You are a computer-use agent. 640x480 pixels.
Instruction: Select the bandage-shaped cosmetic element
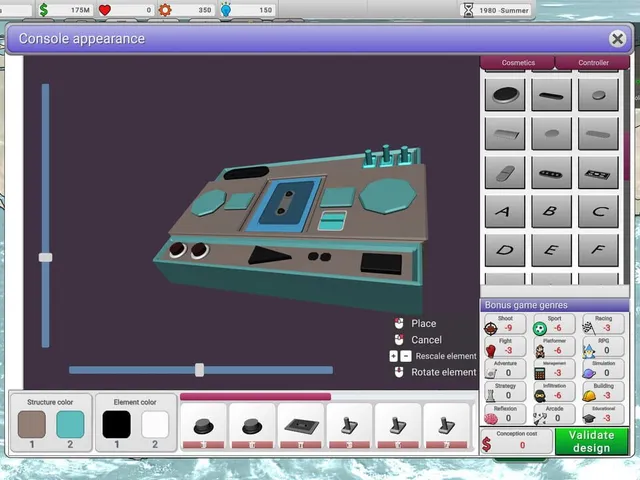point(505,172)
